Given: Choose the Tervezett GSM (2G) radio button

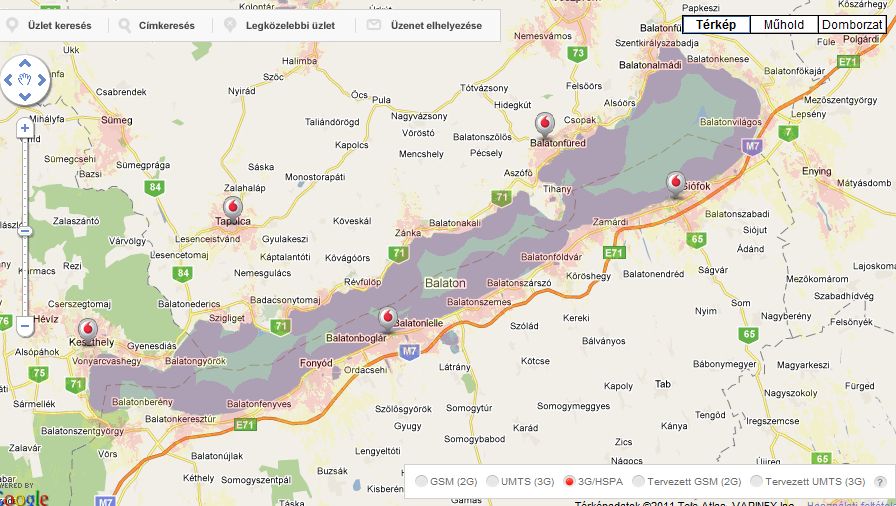Looking at the screenshot, I should (x=637, y=482).
